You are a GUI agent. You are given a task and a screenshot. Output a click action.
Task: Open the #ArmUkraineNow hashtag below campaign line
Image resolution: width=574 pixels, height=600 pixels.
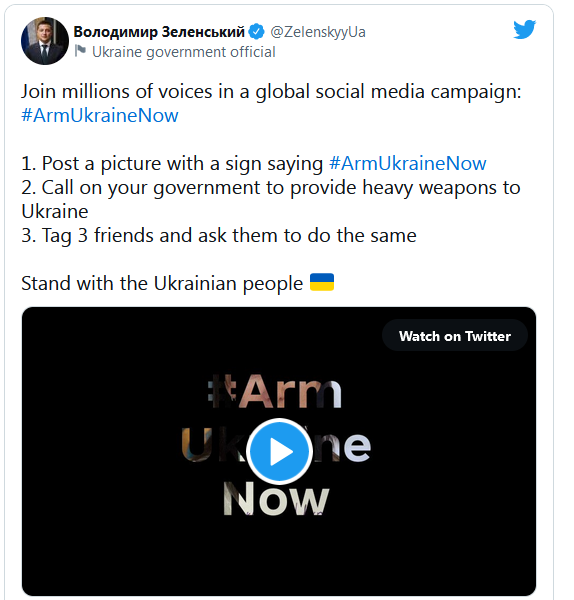click(x=99, y=115)
